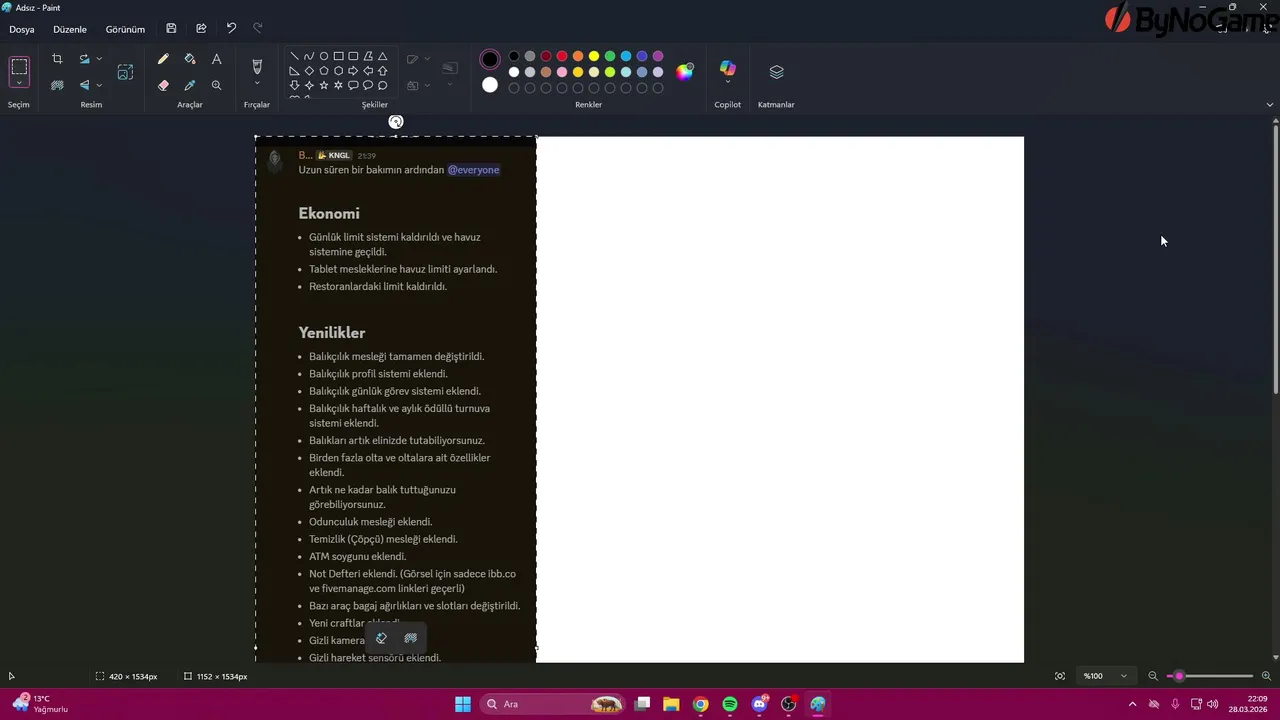Open Discord from the taskbar
Viewport: 1280px width, 720px height.
click(x=759, y=704)
